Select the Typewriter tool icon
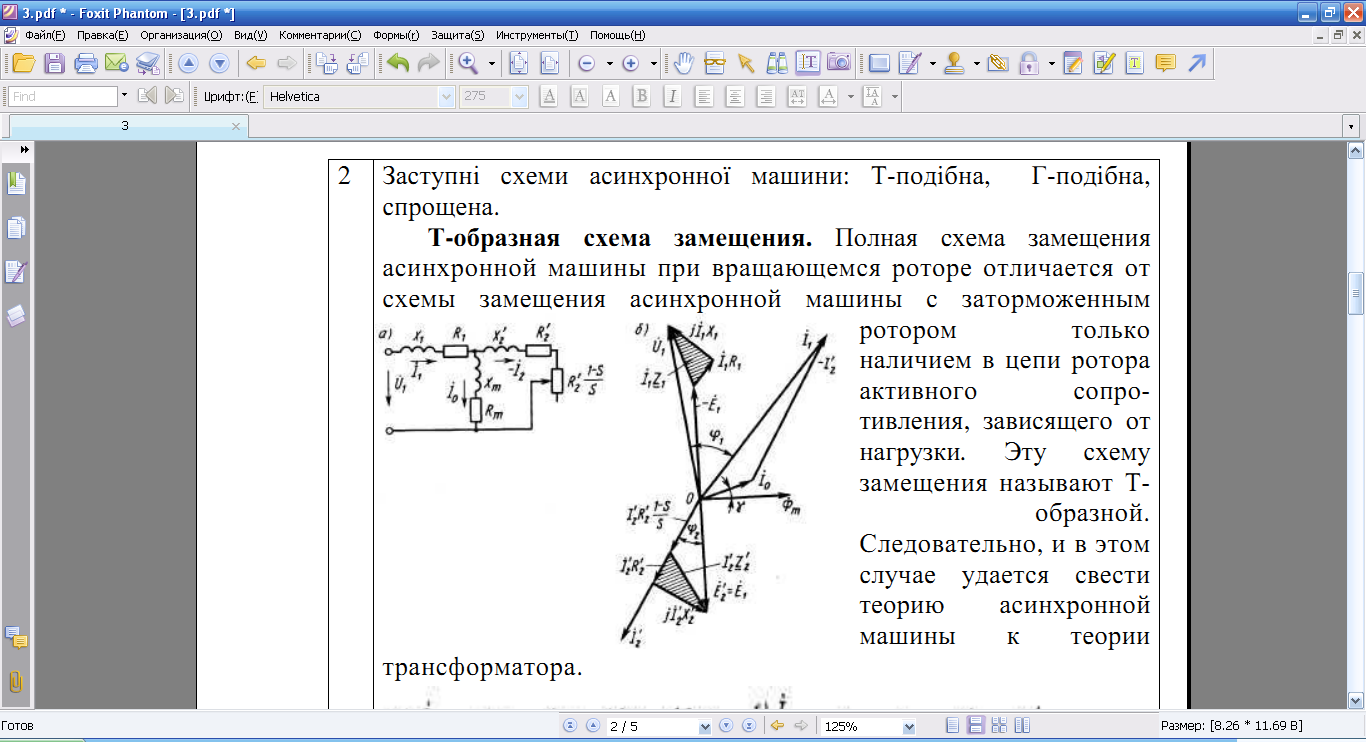 (x=1135, y=63)
